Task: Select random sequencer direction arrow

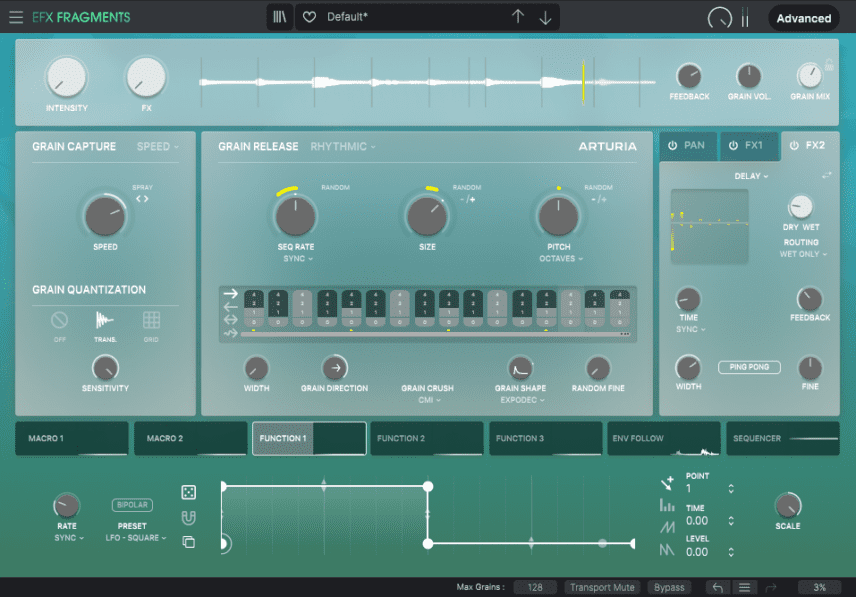Action: click(x=230, y=333)
